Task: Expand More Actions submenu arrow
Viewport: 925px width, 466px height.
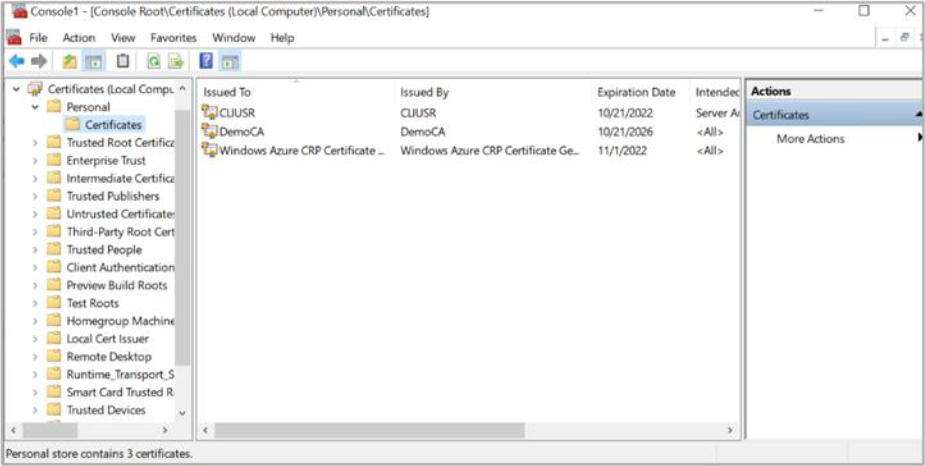Action: click(x=918, y=139)
